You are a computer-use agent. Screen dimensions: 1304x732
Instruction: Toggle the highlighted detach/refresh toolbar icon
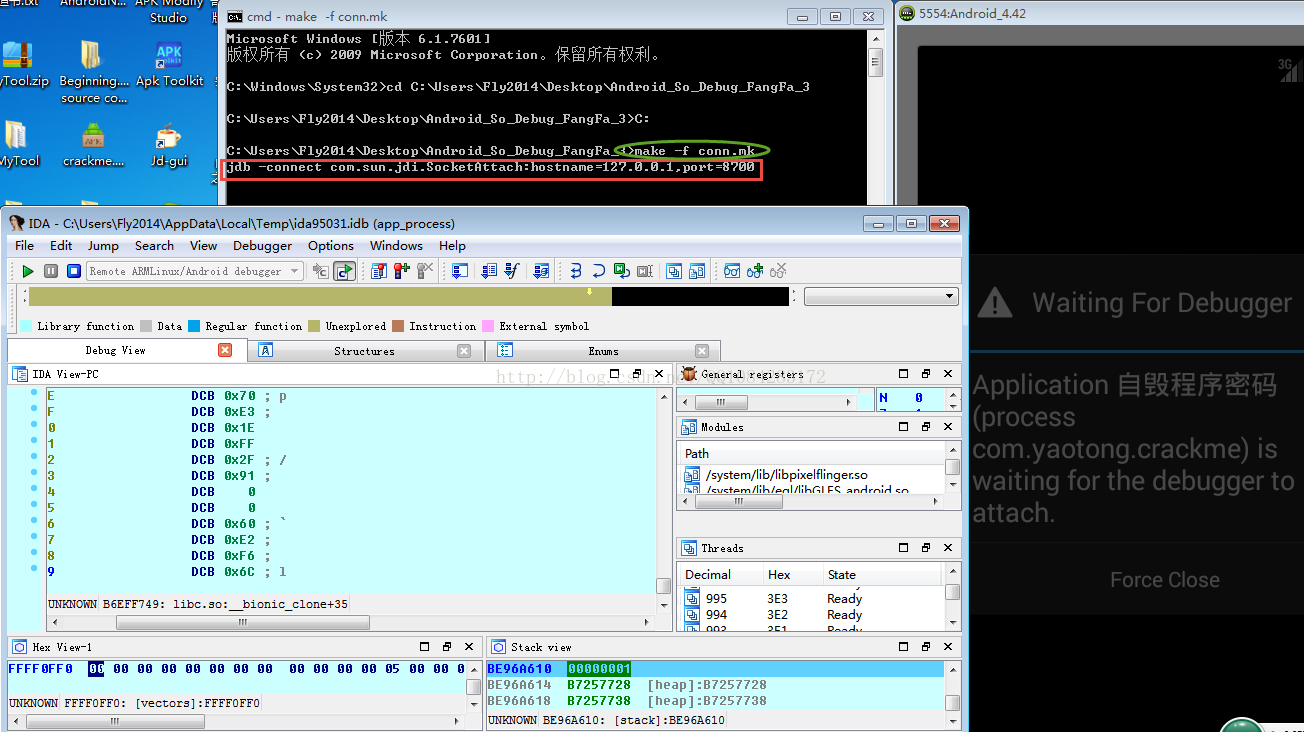point(344,271)
